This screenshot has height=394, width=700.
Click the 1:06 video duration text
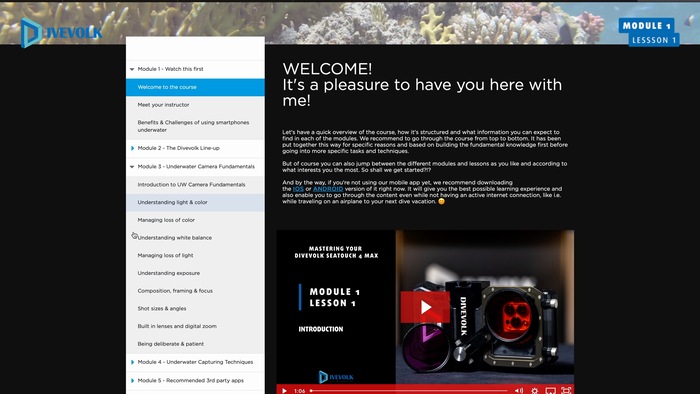tap(300, 391)
